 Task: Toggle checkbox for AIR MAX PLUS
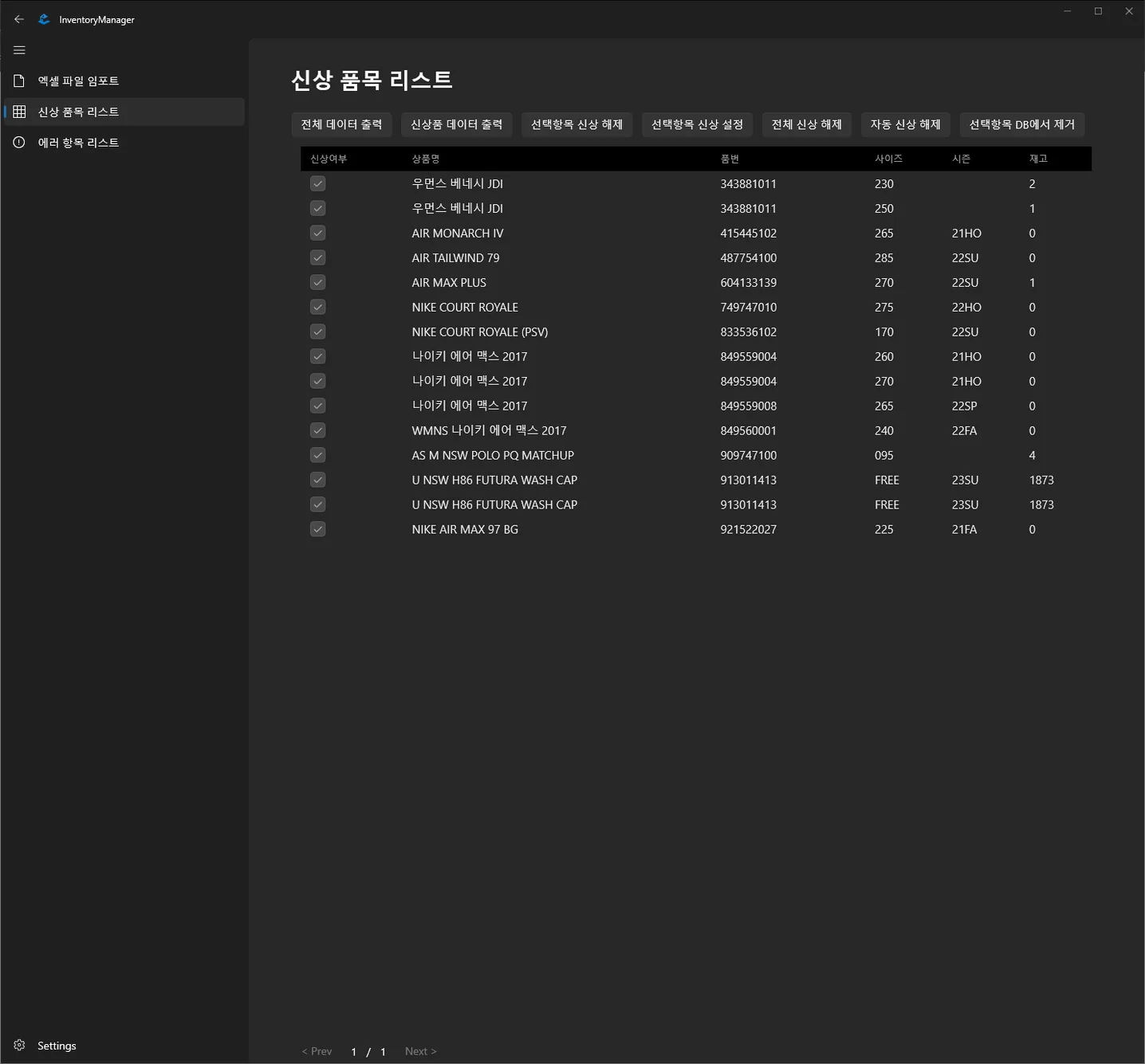point(317,282)
